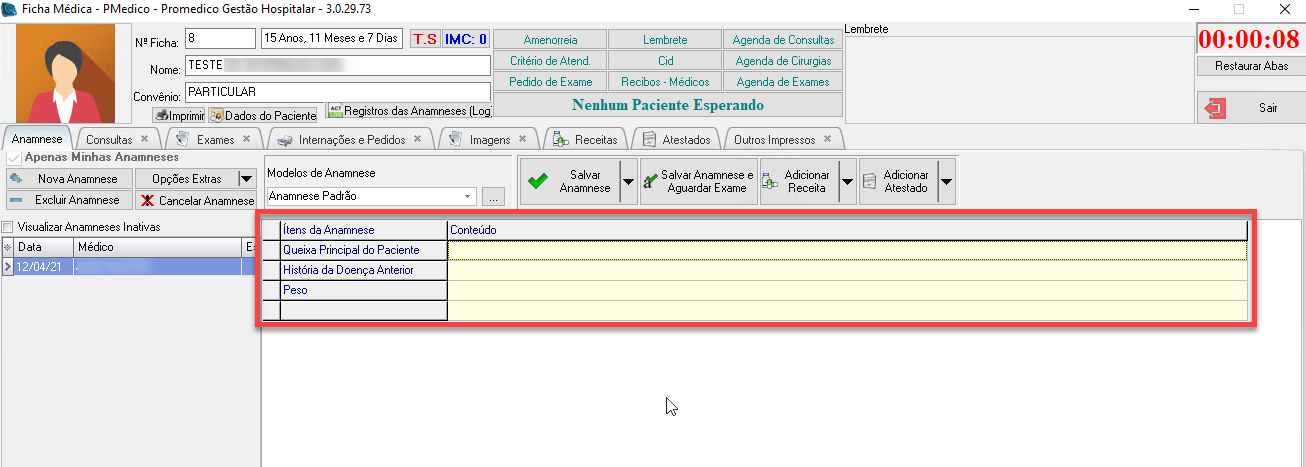Screen dimensions: 1306x467
Task: Expand the Adicionar Atestado dropdown arrow
Action: pos(946,182)
